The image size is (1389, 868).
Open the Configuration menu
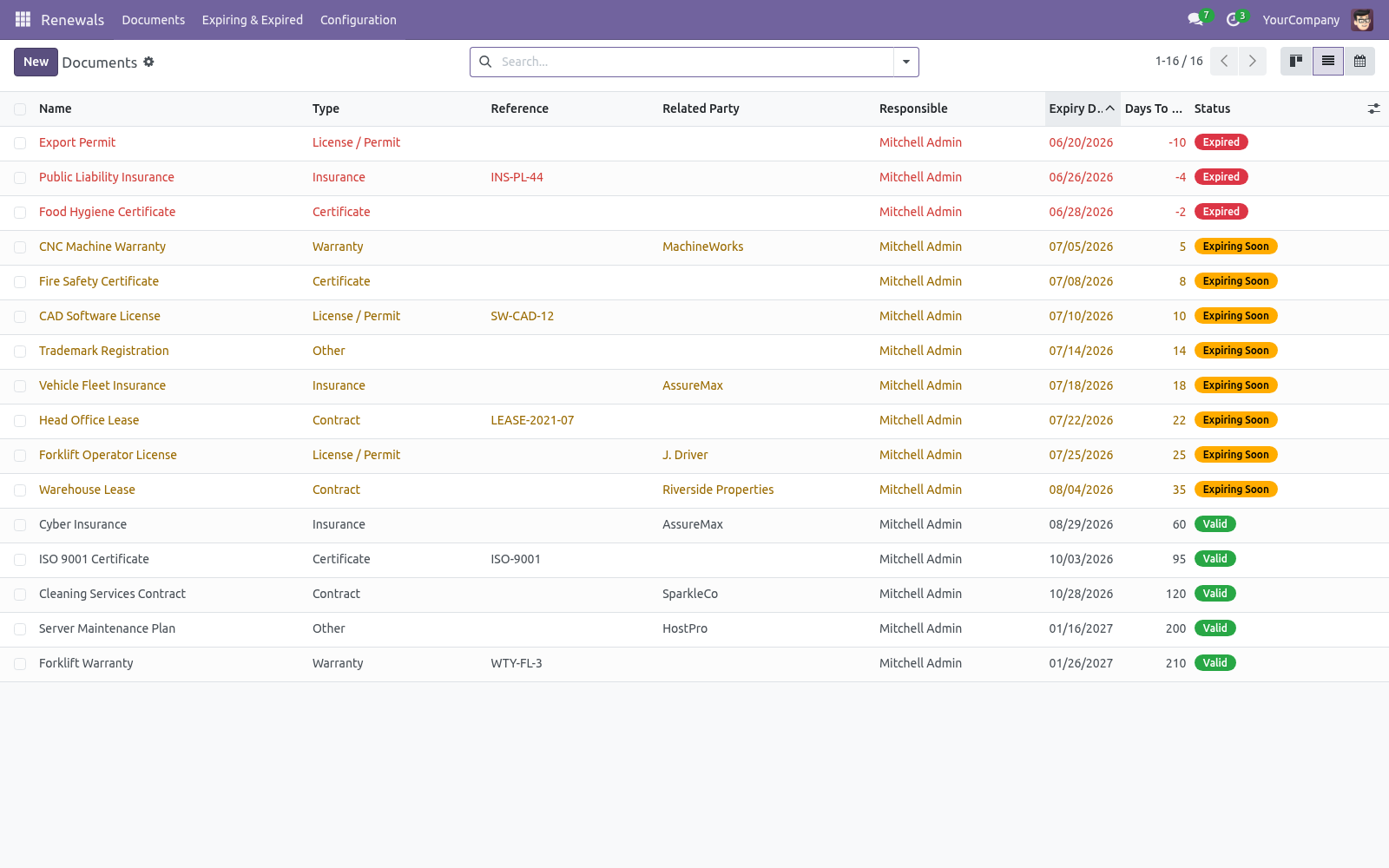tap(359, 19)
